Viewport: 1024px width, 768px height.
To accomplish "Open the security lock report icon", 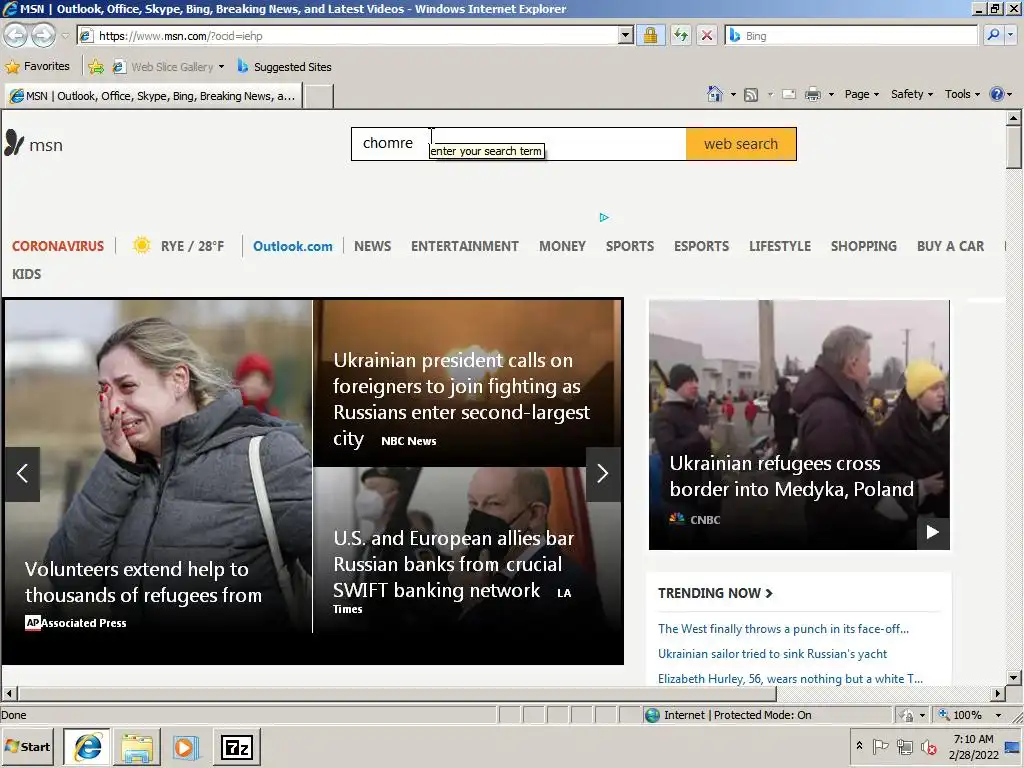I will point(650,35).
